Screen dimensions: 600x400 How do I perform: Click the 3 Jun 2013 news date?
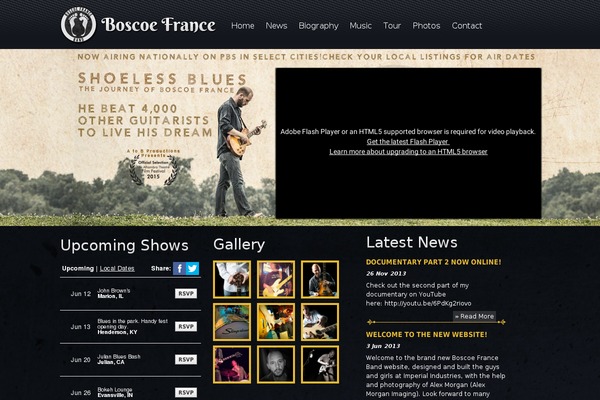(383, 346)
